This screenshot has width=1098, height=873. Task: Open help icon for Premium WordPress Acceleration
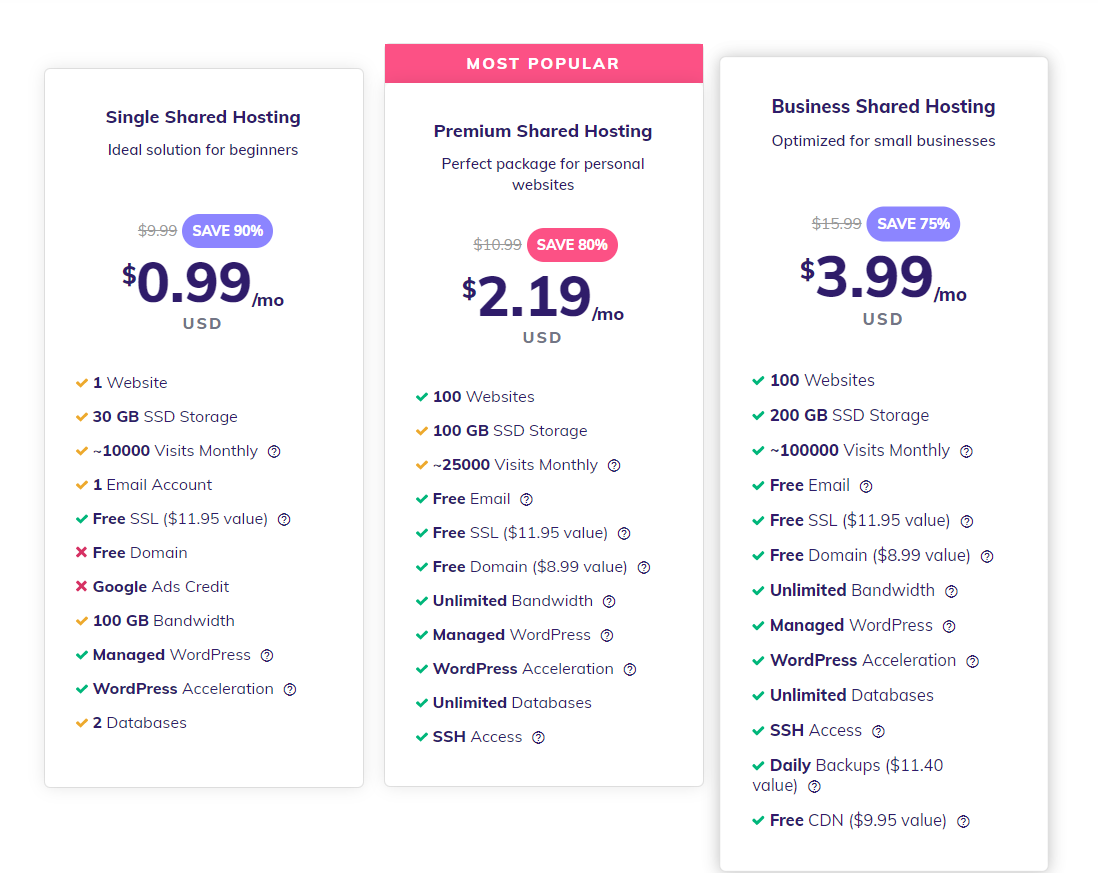click(x=630, y=669)
